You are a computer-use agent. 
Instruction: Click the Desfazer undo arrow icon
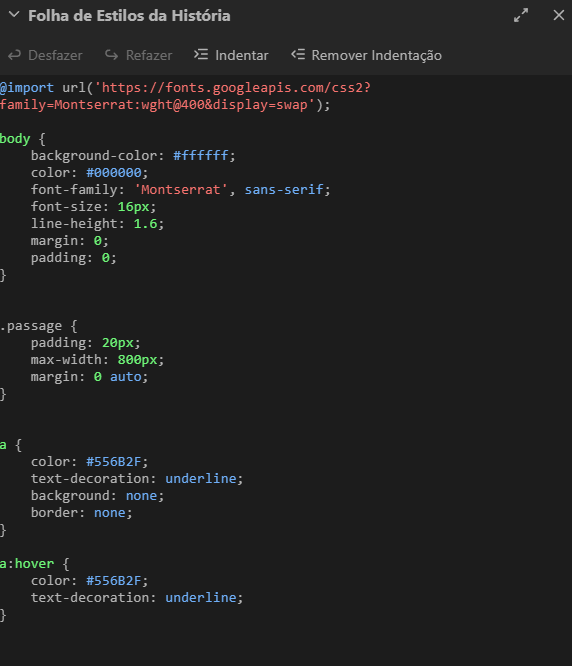[x=14, y=55]
